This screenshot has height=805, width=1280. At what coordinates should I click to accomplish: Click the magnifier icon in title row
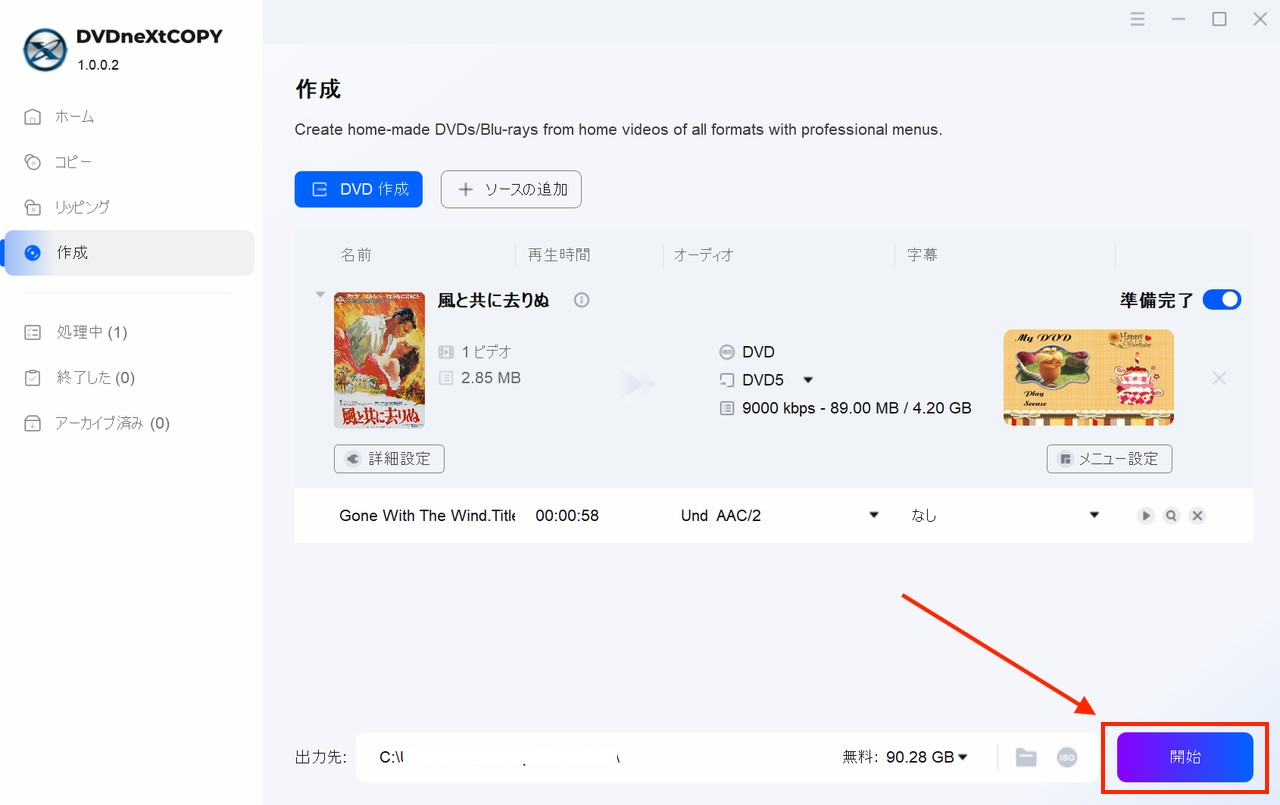(x=1171, y=516)
